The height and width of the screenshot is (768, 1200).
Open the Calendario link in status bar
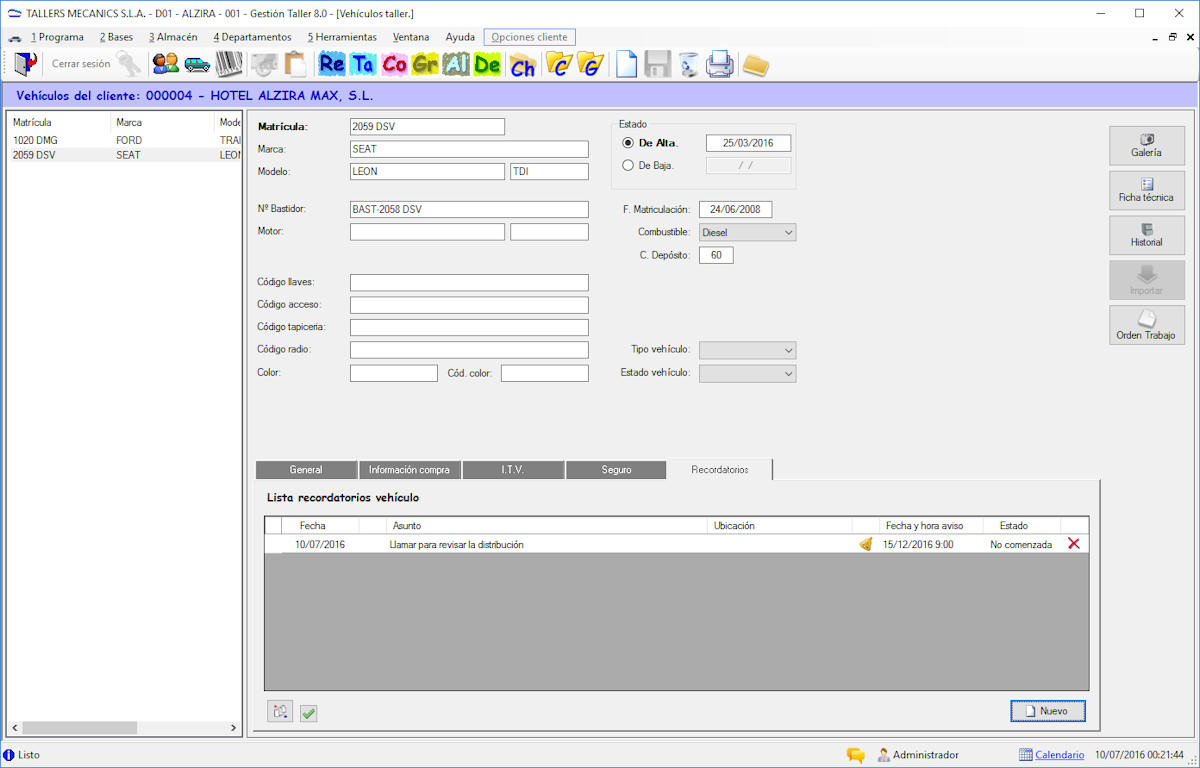(x=1059, y=755)
